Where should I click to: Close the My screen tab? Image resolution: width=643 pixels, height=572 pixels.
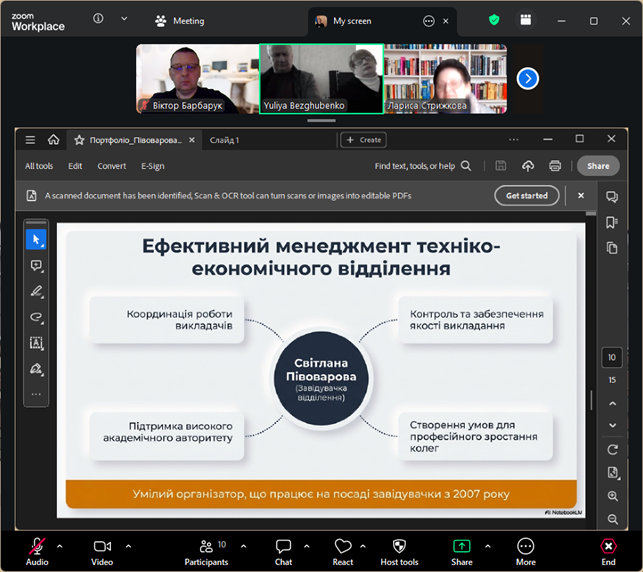click(x=446, y=21)
